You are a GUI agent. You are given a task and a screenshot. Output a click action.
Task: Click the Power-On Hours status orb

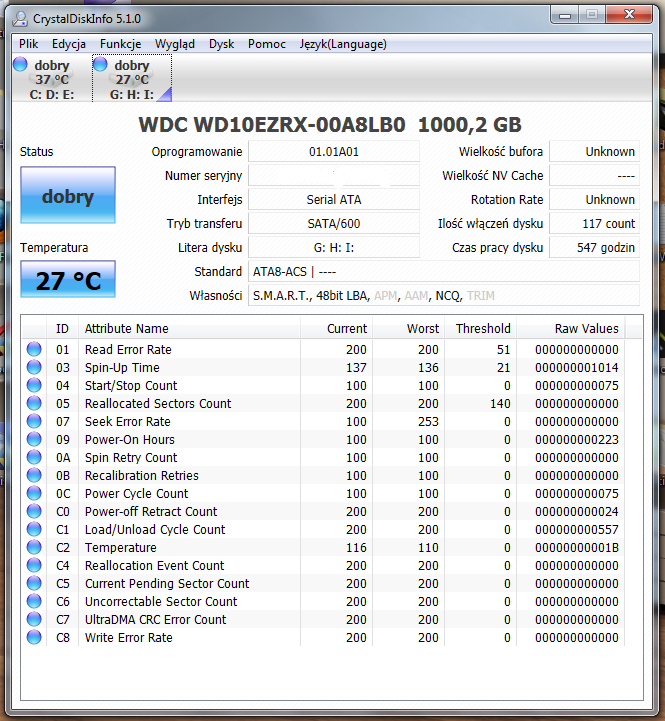34,439
